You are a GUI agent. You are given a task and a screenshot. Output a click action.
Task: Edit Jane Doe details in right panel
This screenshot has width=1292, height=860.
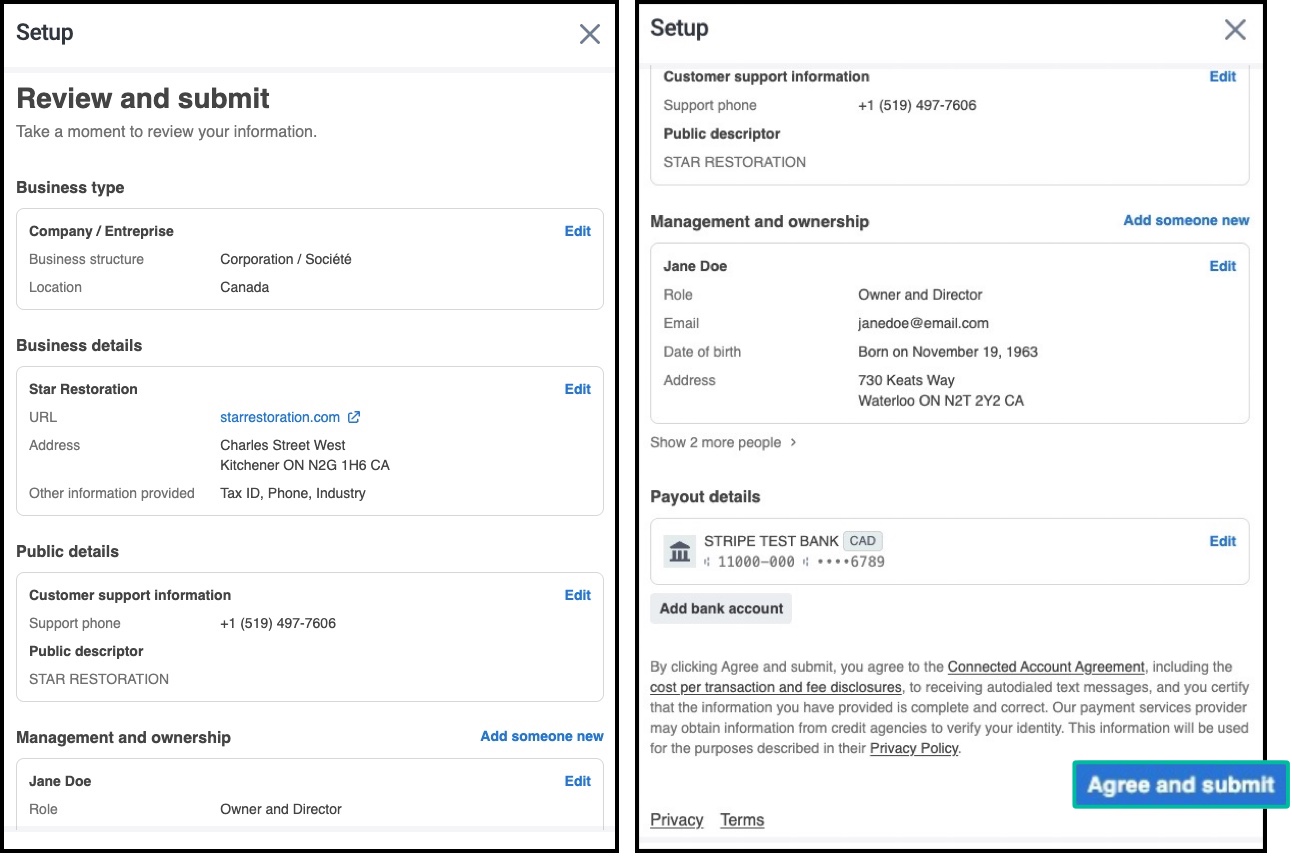pyautogui.click(x=1222, y=266)
